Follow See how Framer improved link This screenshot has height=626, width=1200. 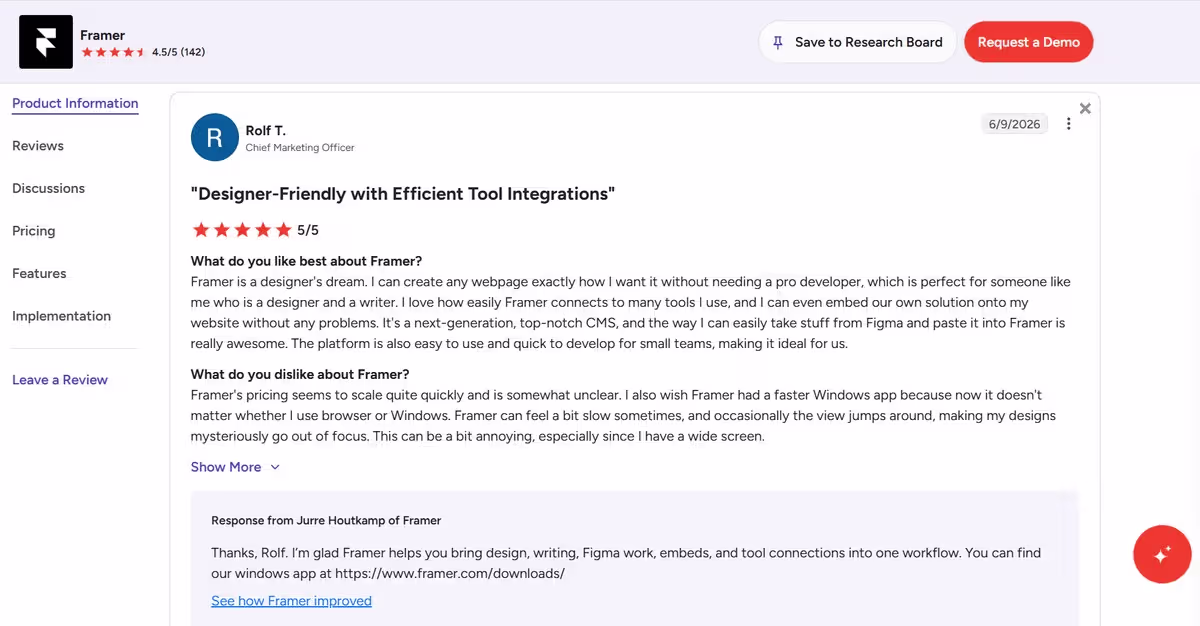tap(291, 601)
